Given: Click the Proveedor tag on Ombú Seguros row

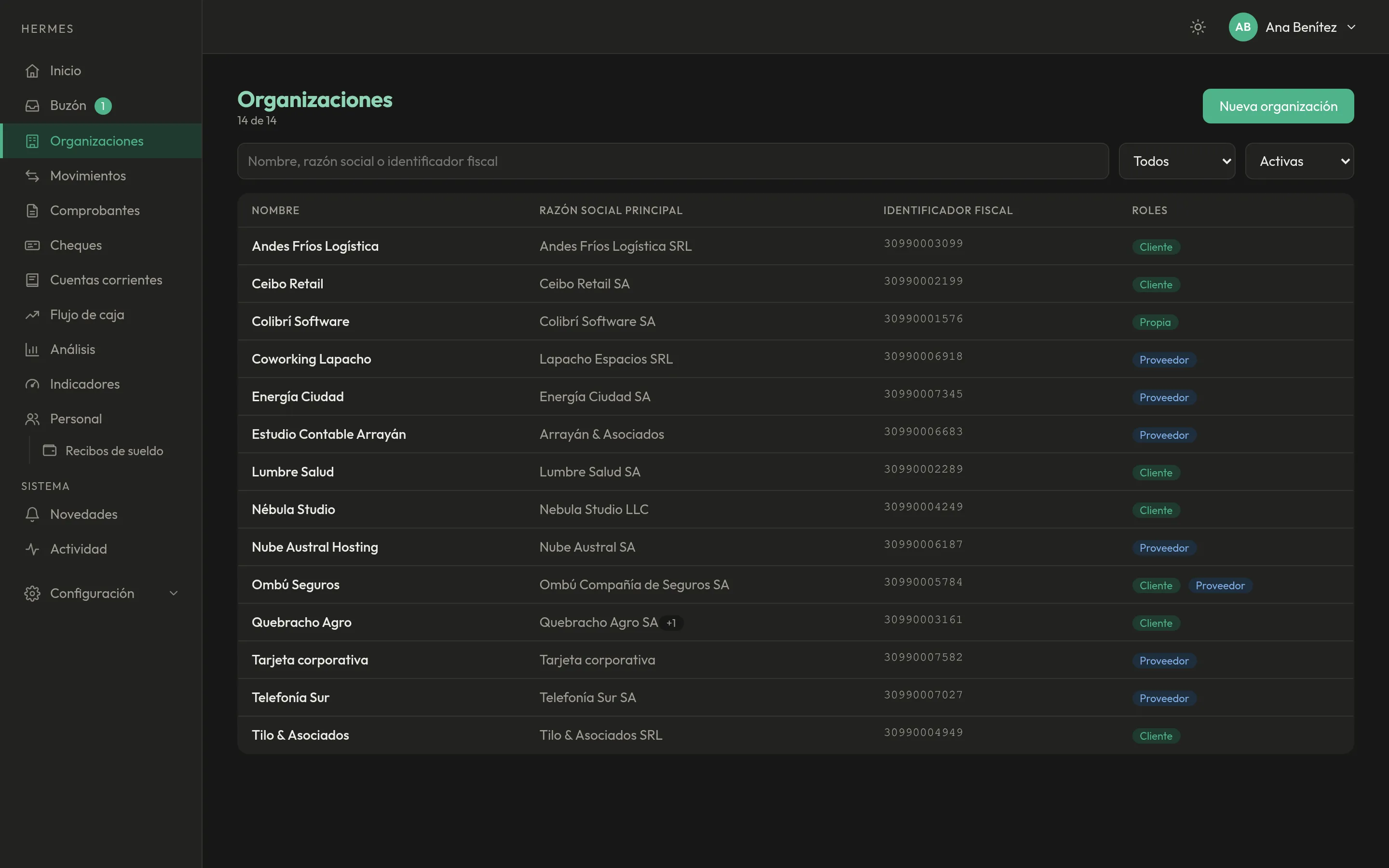Looking at the screenshot, I should (x=1220, y=585).
